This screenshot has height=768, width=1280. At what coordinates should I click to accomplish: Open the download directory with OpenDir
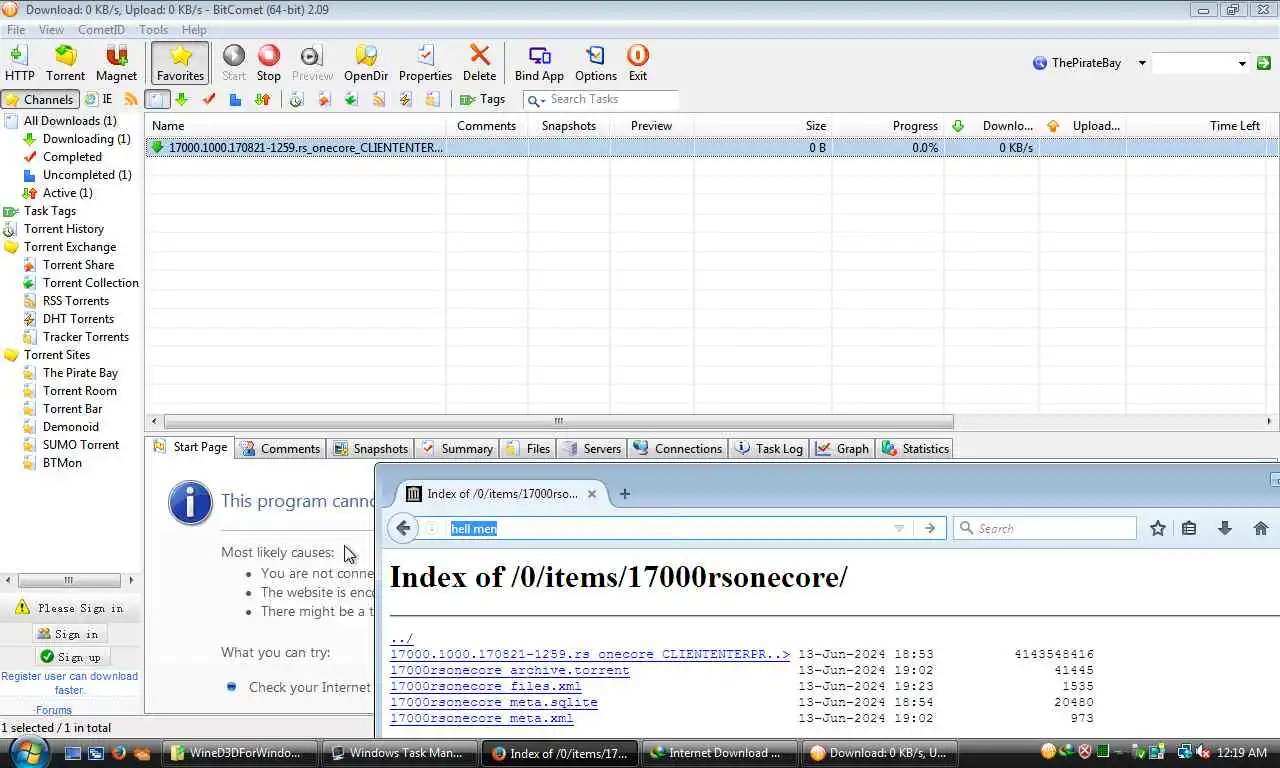pyautogui.click(x=366, y=62)
